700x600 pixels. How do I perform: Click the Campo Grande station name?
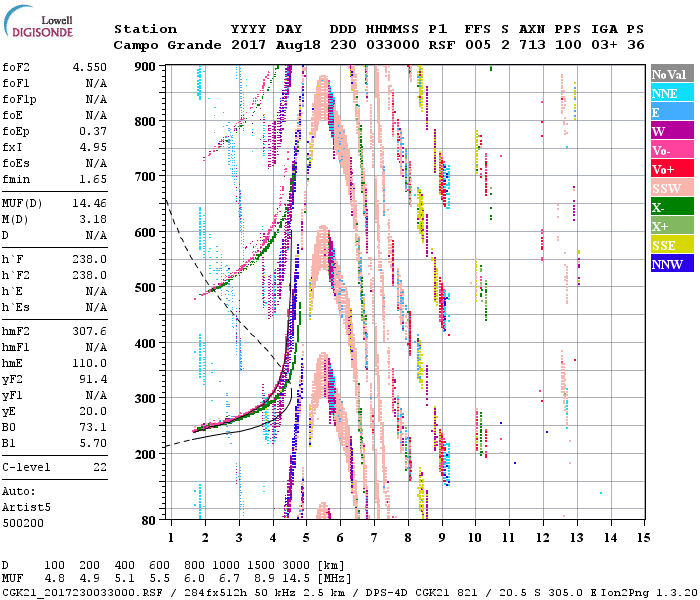click(x=167, y=45)
